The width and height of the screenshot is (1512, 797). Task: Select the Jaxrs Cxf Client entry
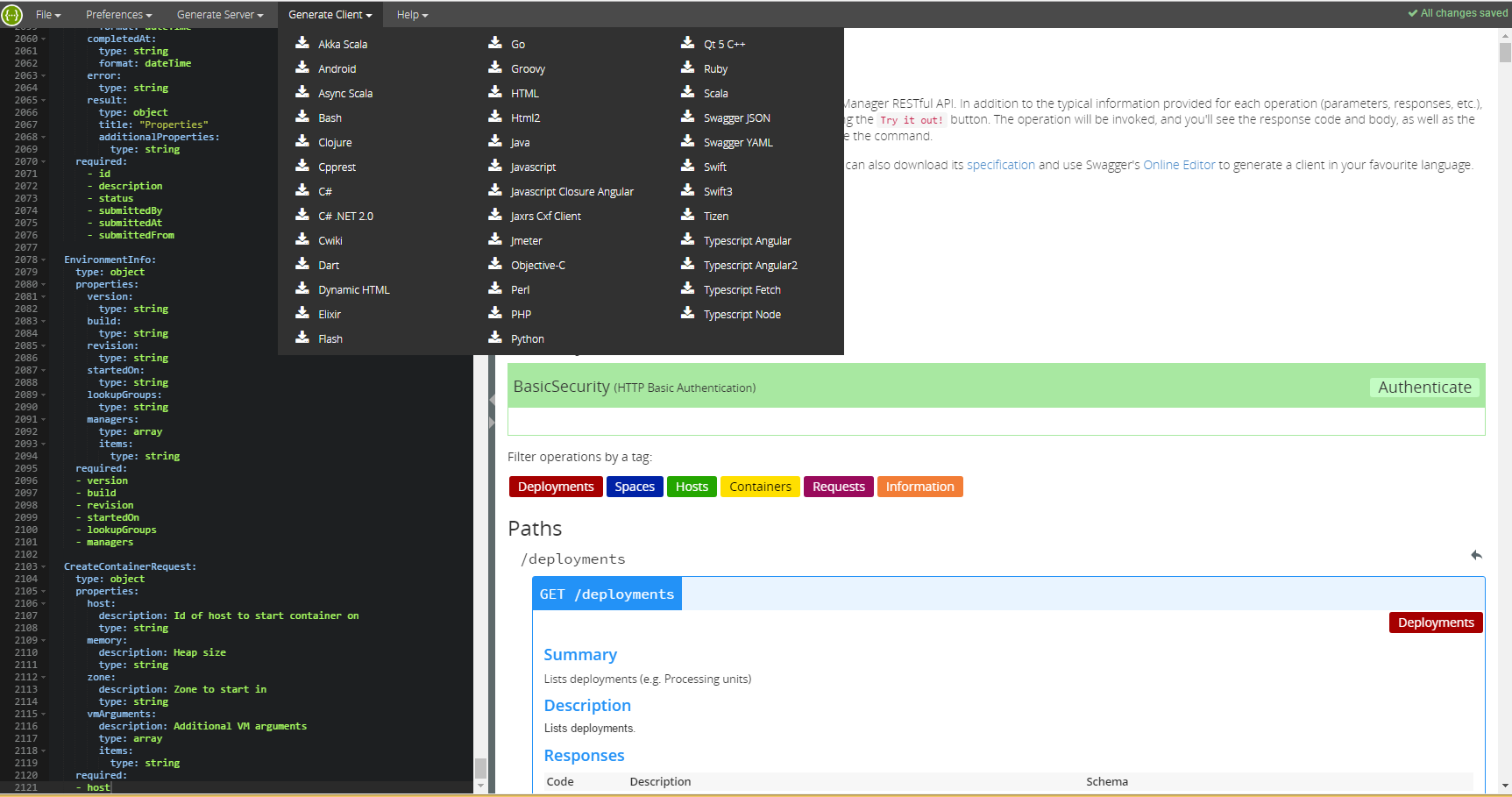click(545, 216)
